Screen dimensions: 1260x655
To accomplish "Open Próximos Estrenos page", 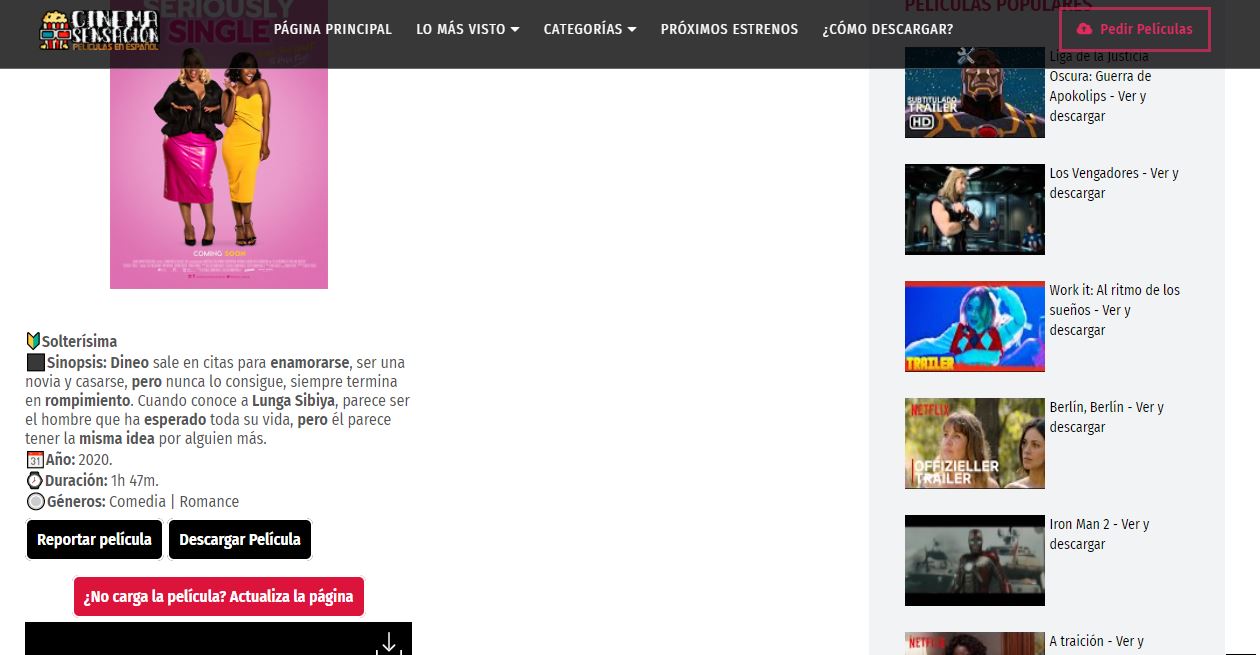I will click(729, 29).
